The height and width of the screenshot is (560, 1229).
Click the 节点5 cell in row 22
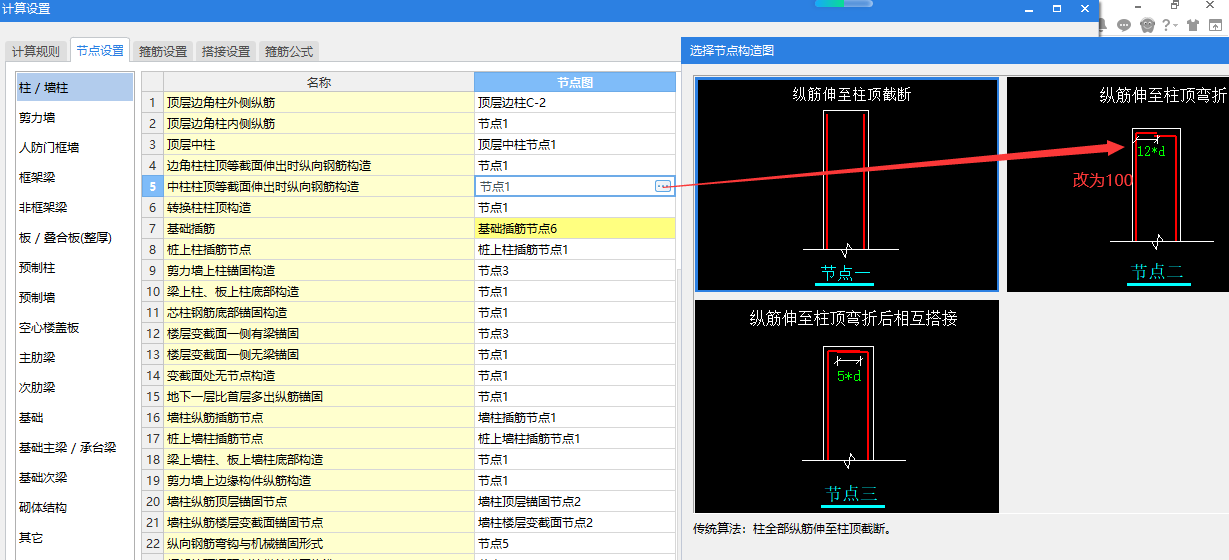tap(575, 543)
